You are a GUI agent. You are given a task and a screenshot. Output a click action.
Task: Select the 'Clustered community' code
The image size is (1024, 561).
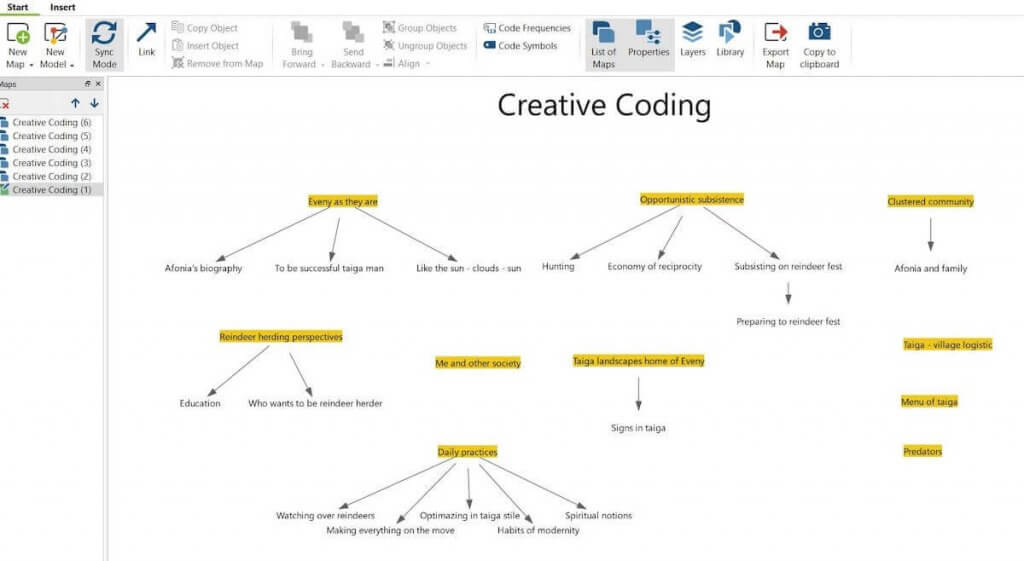[x=931, y=201]
